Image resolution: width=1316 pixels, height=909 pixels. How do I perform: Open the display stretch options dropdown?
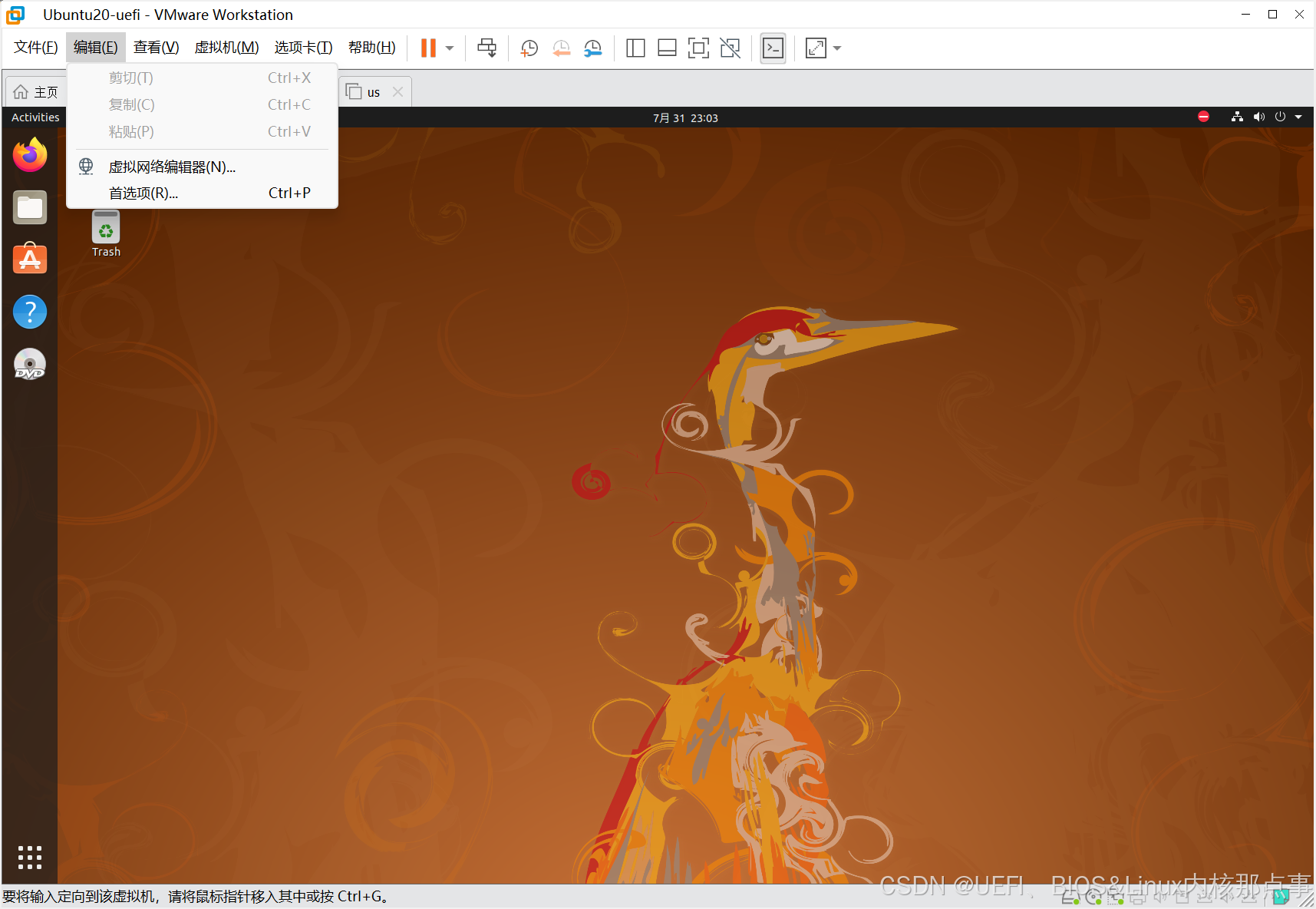(836, 48)
